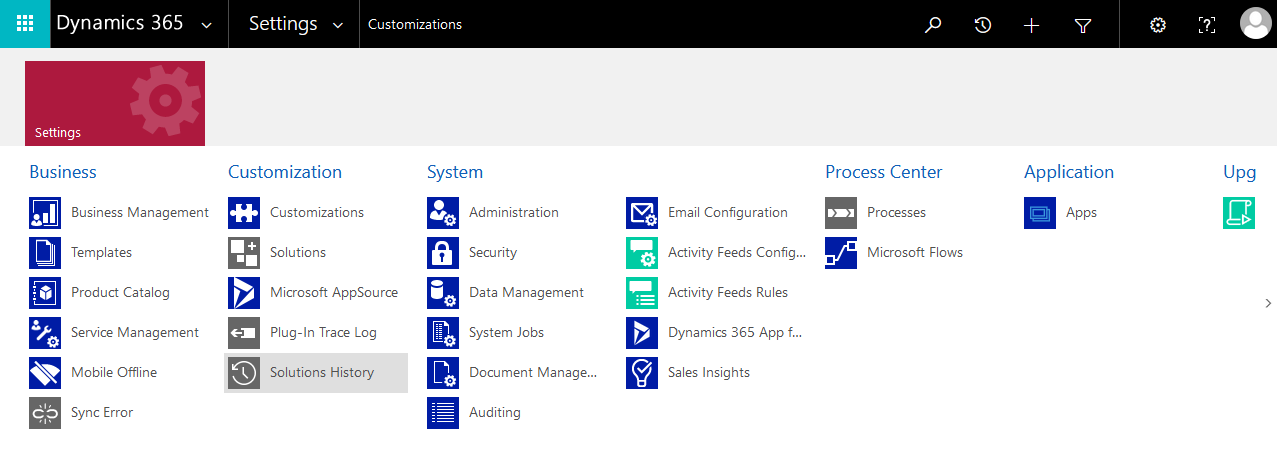Click the Customizations breadcrumb text
Viewport: 1277px width, 454px height.
414,25
